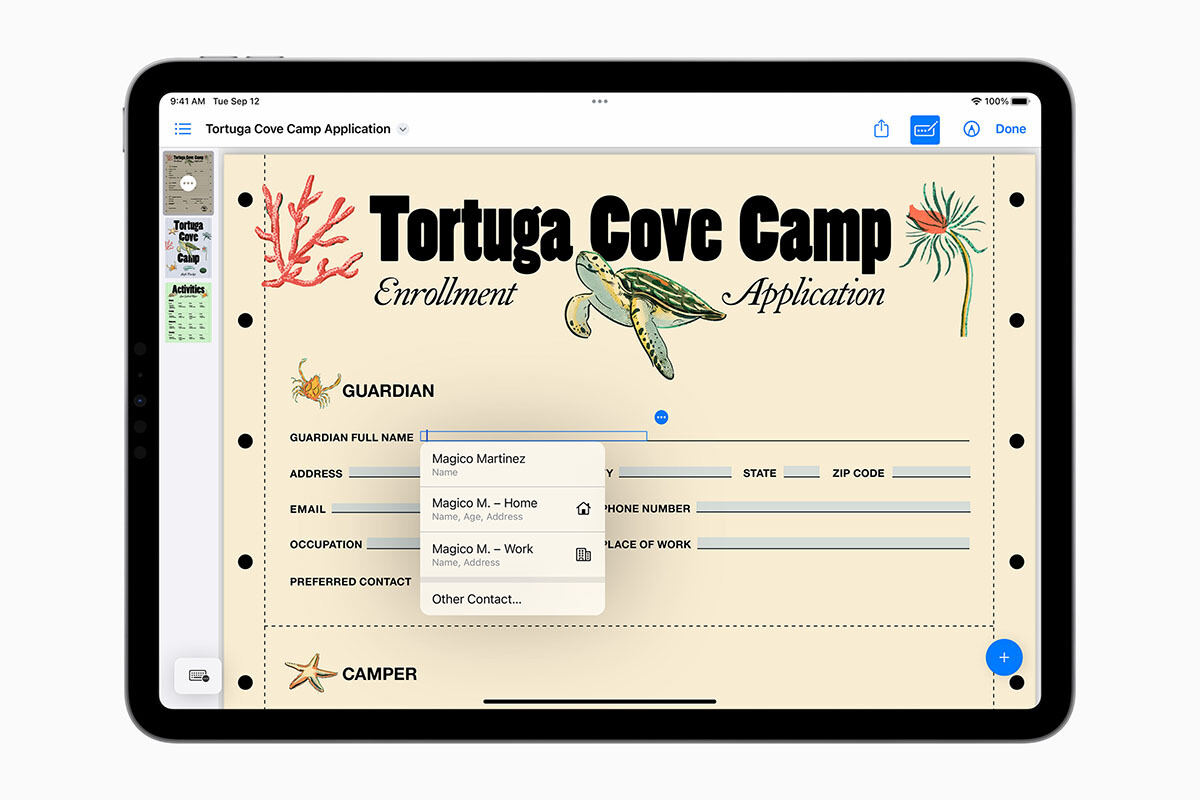
Task: Choose Magico M. – Home contact entry
Action: (x=512, y=509)
